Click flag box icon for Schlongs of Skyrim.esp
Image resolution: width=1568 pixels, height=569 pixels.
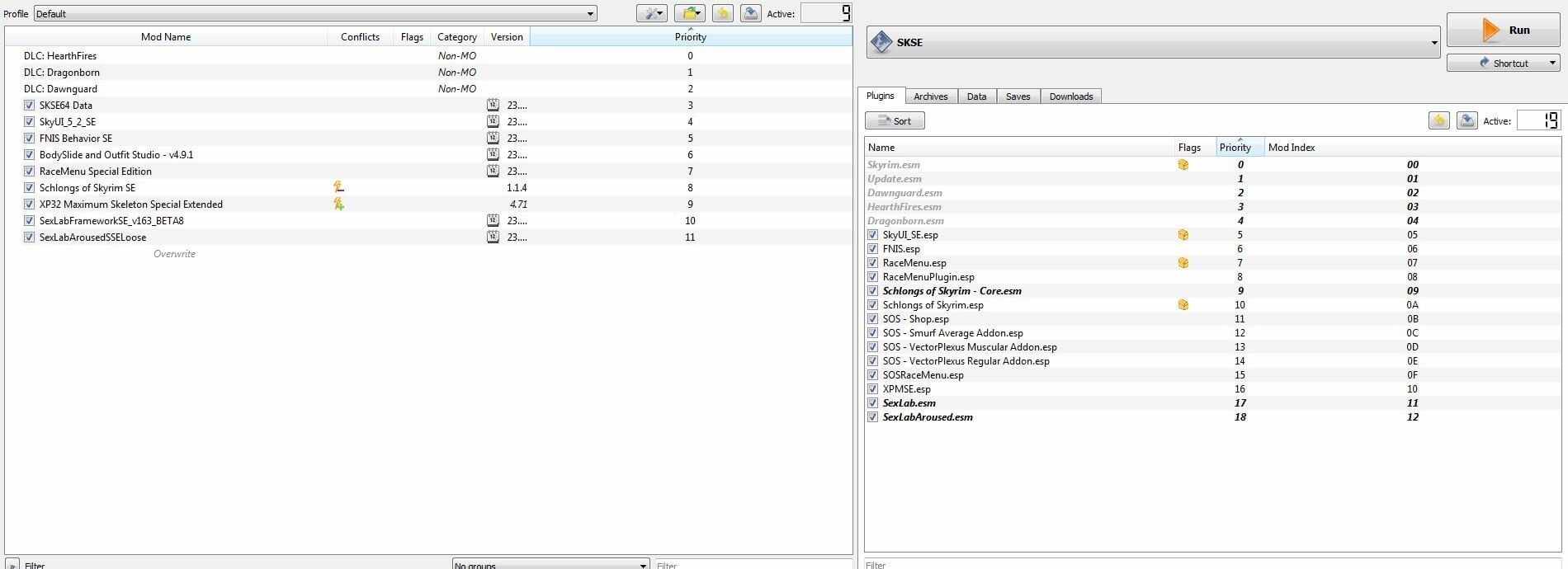coord(1183,305)
